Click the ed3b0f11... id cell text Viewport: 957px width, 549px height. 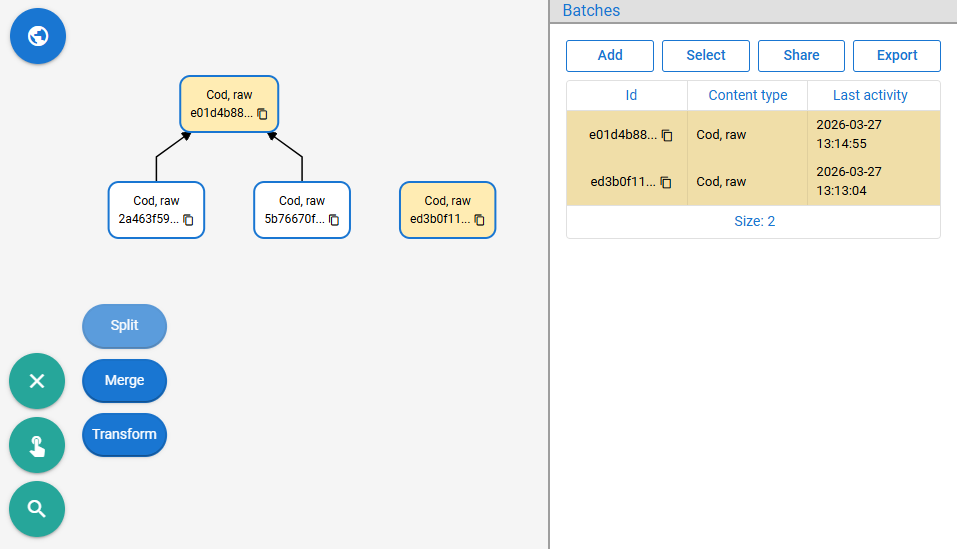[x=623, y=182]
